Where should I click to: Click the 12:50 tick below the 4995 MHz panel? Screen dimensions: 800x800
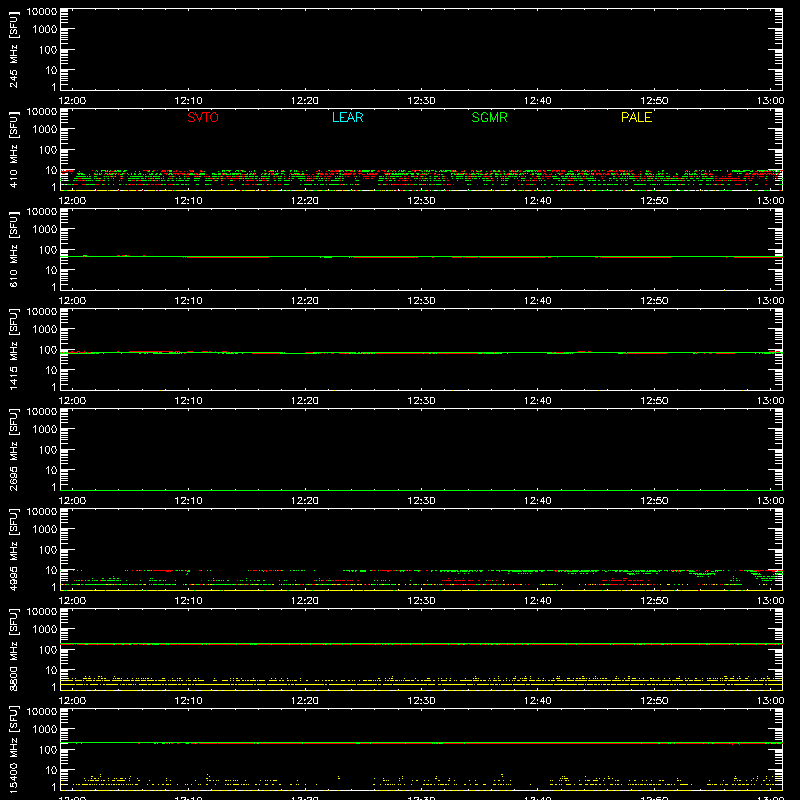pos(654,601)
